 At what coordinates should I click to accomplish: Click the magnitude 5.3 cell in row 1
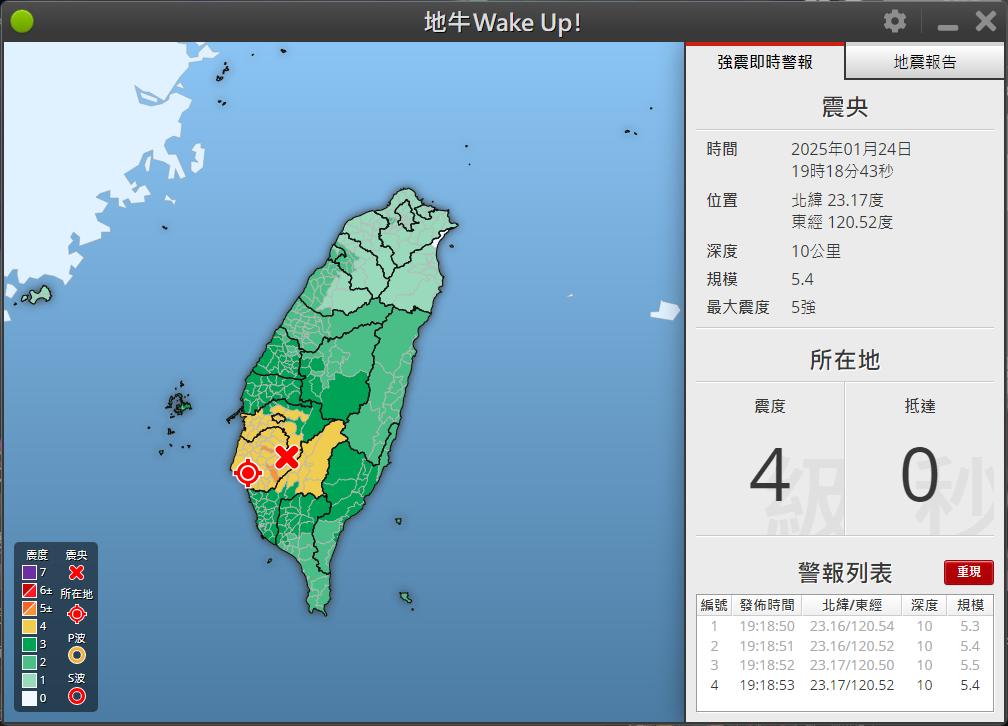click(970, 626)
